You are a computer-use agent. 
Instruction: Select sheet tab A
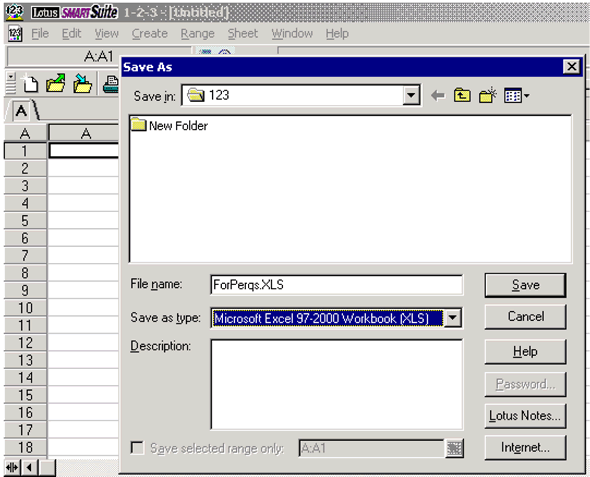pyautogui.click(x=21, y=111)
